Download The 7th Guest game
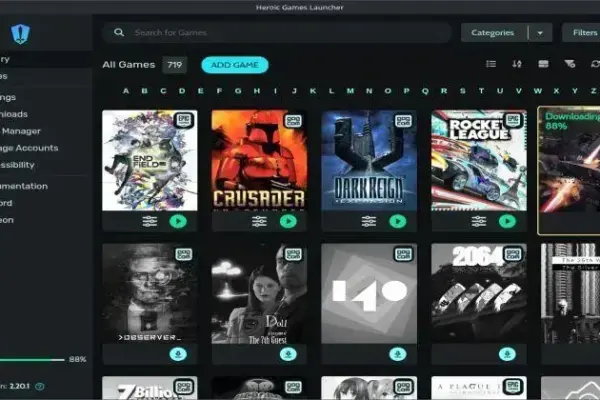This screenshot has width=600, height=400. pos(288,354)
